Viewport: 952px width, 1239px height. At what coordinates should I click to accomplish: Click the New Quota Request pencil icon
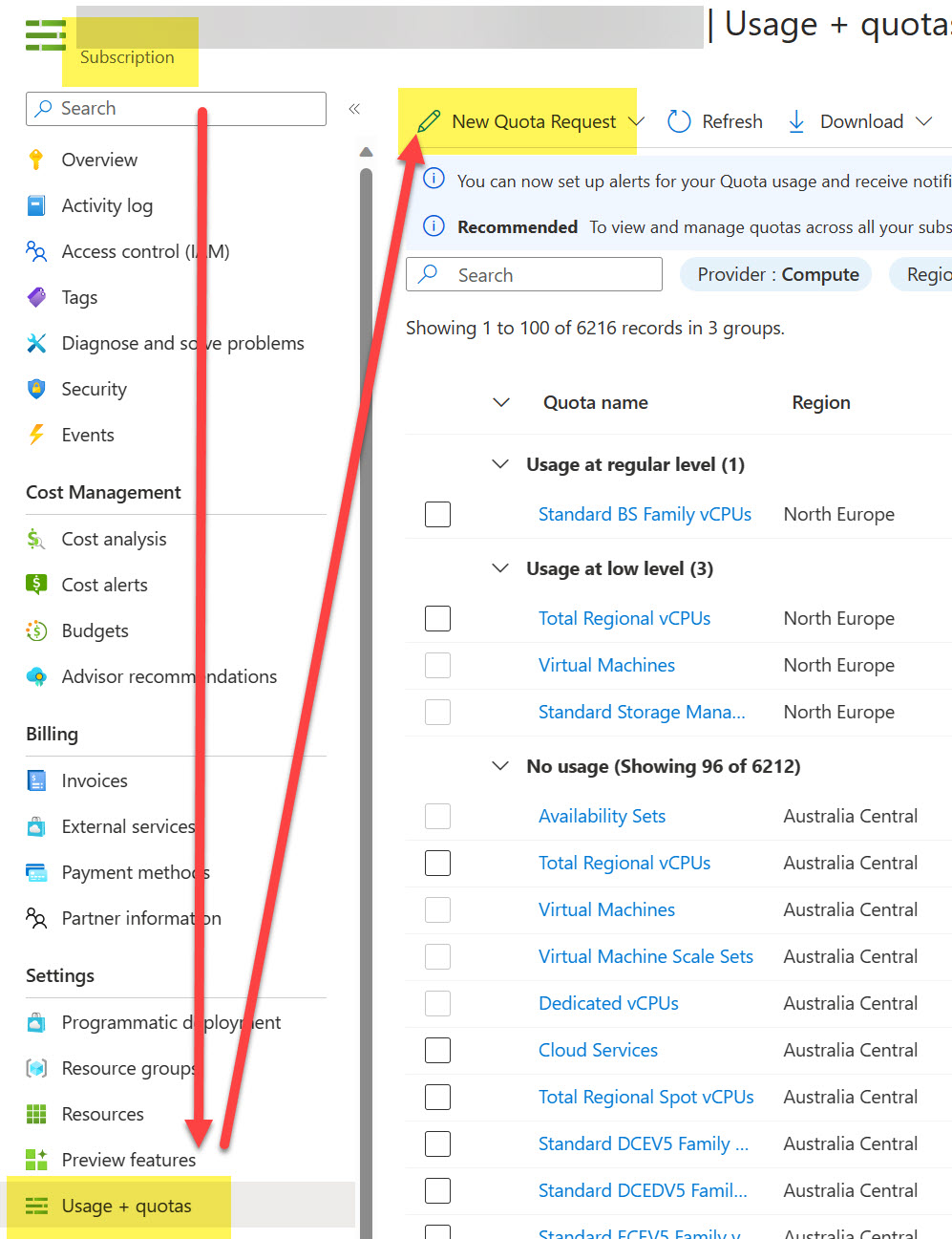tap(430, 120)
